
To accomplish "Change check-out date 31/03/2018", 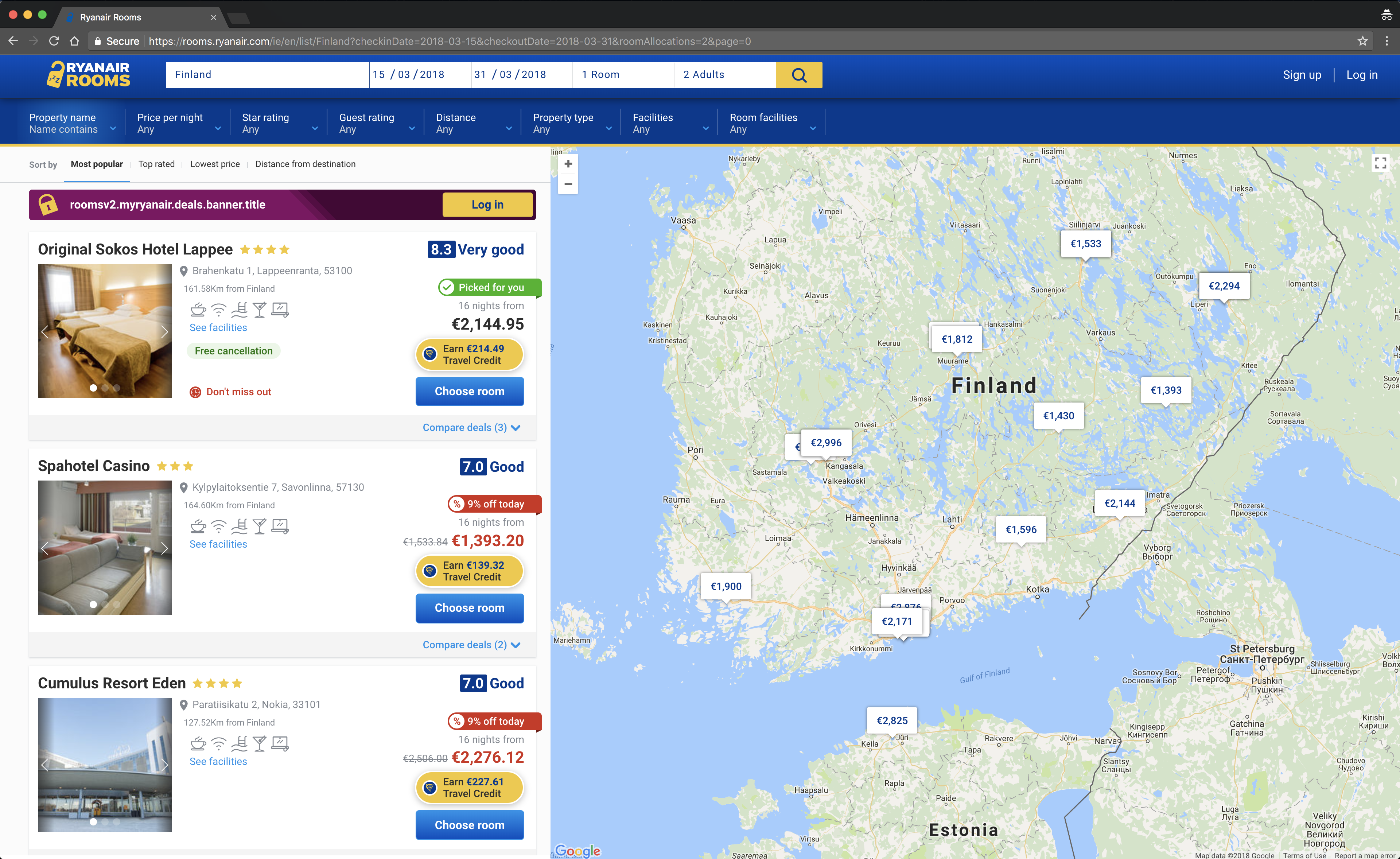I will [x=522, y=75].
